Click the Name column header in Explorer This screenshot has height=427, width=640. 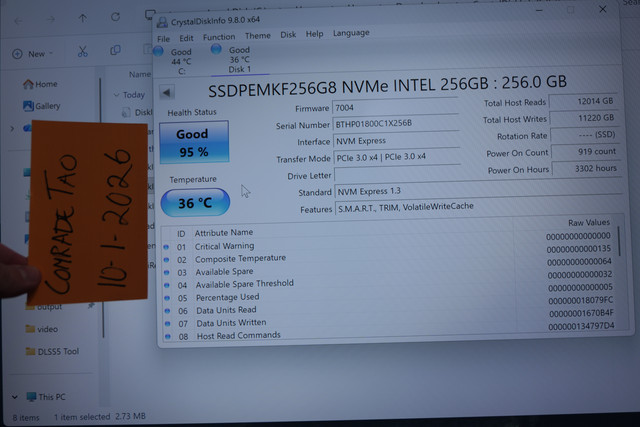tap(140, 74)
